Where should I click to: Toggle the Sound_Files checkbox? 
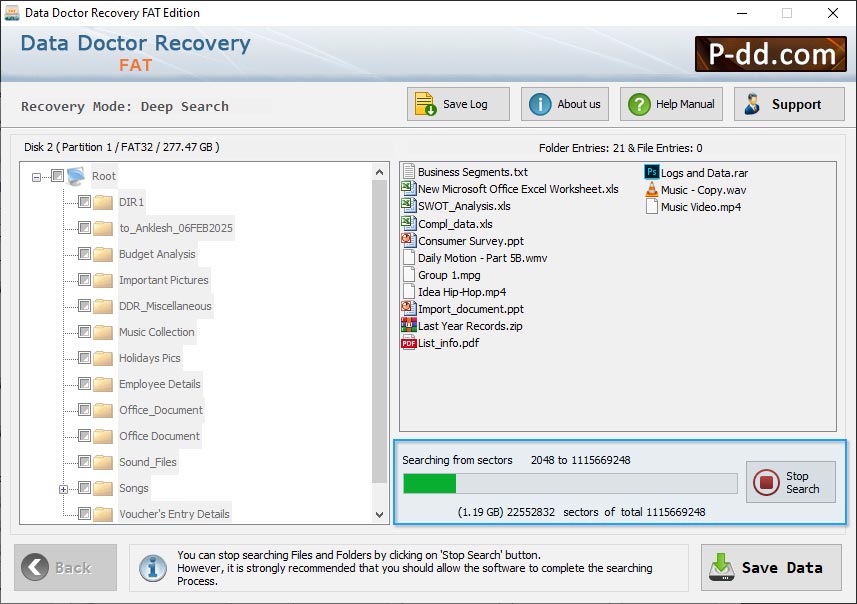84,462
